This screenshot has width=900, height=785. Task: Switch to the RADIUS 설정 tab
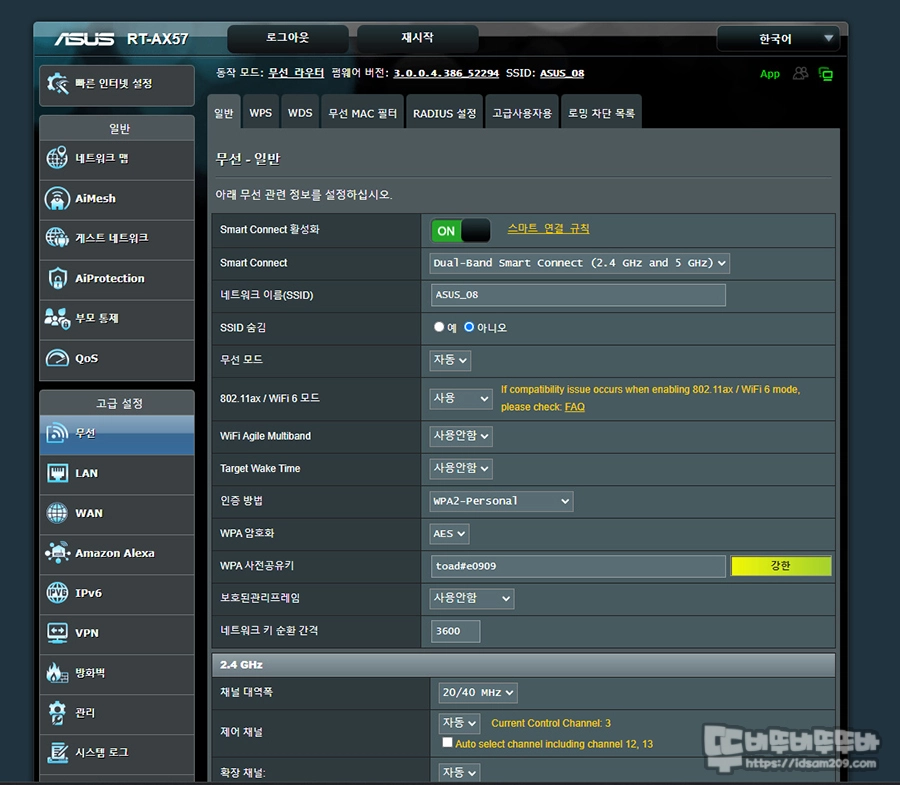[445, 112]
